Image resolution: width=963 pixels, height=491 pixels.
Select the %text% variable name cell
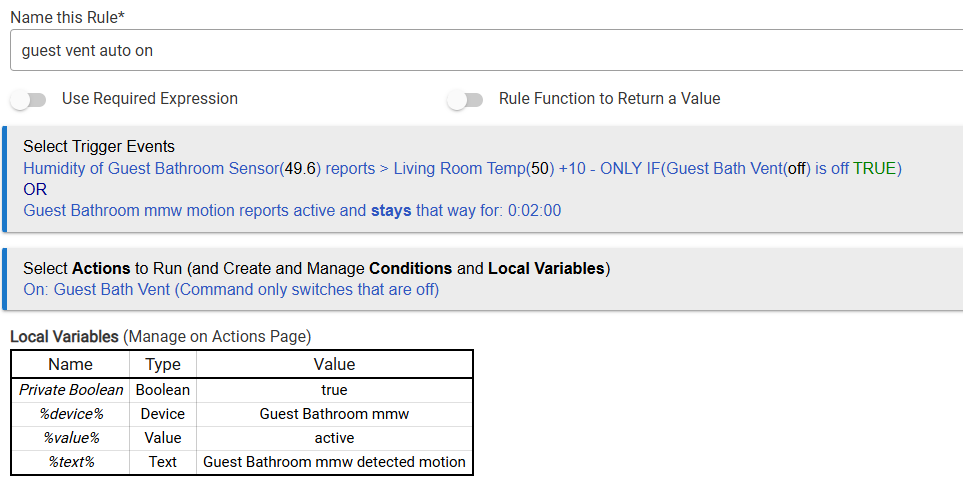[71, 462]
